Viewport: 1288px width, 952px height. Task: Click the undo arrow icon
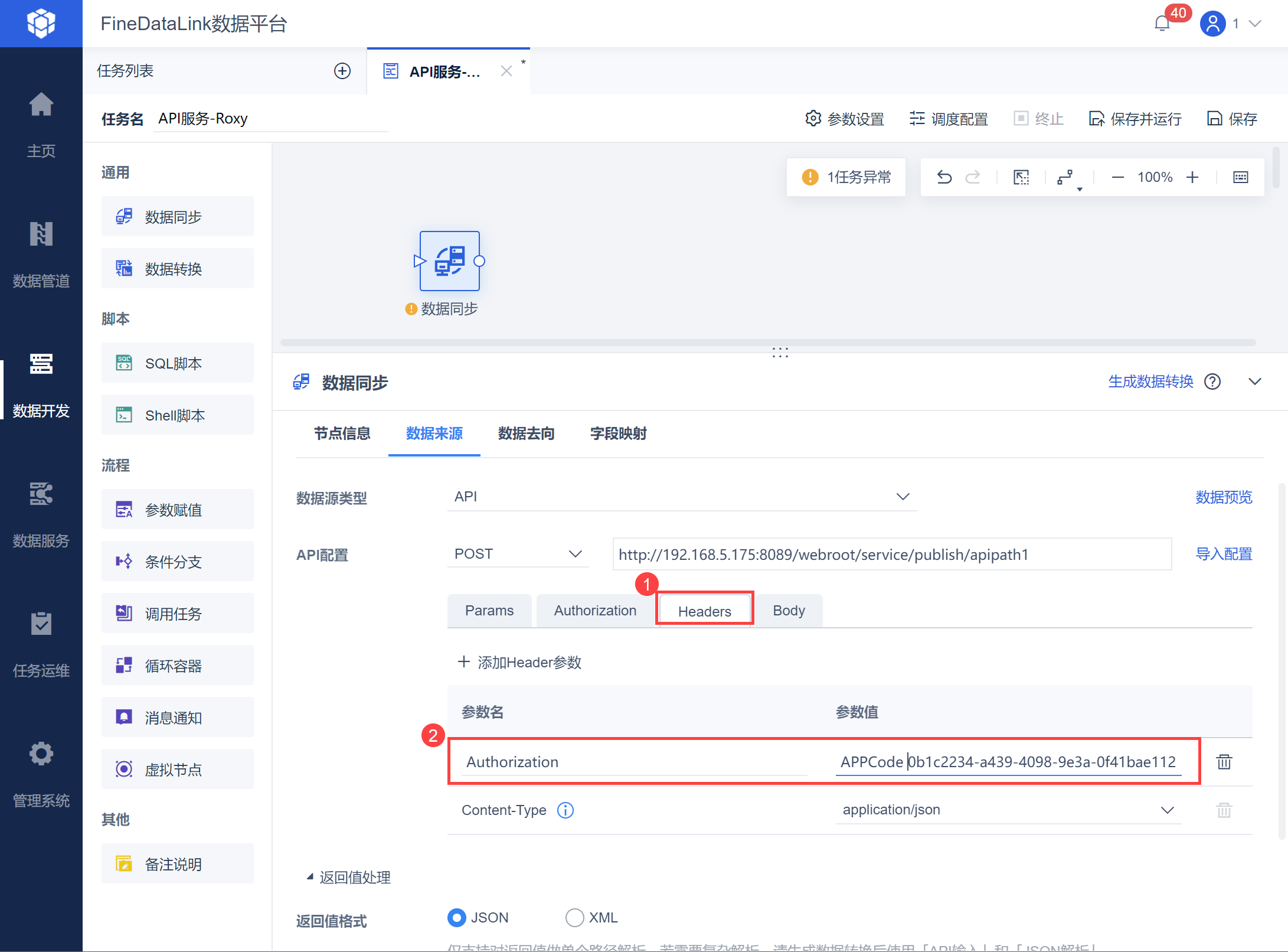pos(944,177)
